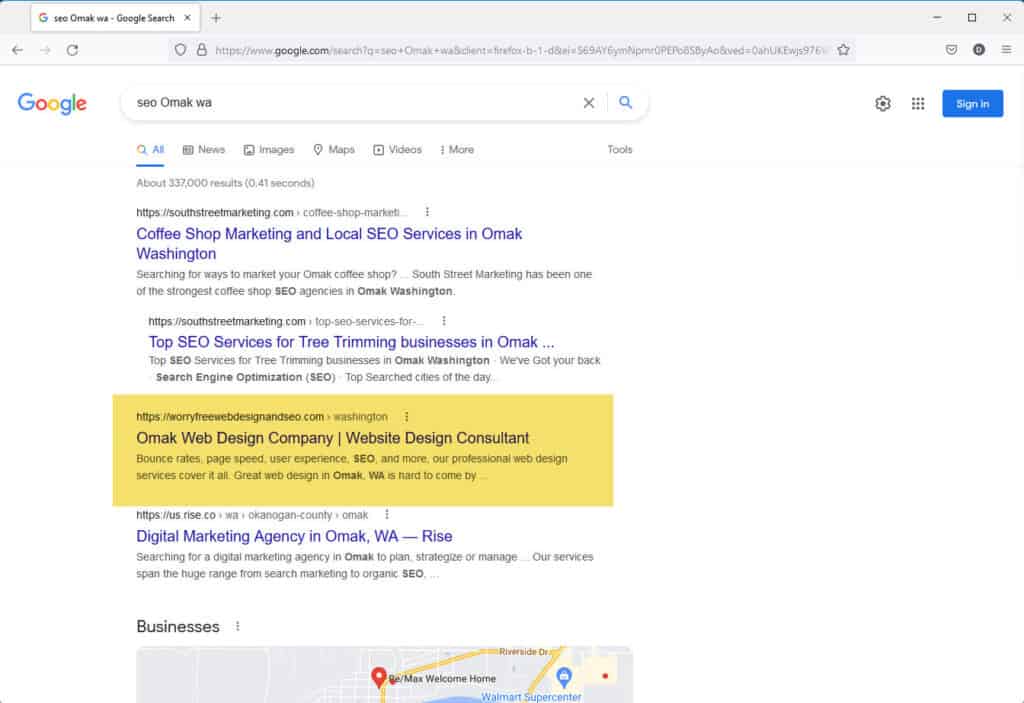
Task: Click the browser address bar URL
Action: [519, 50]
